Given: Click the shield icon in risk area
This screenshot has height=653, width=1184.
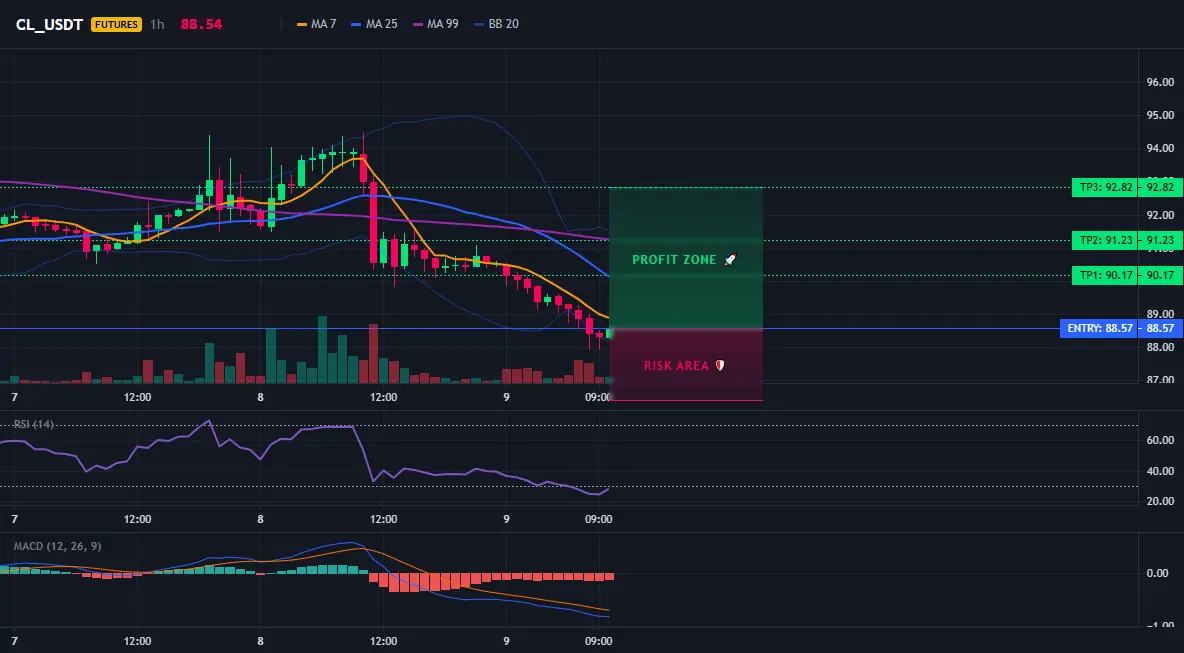Looking at the screenshot, I should point(720,365).
